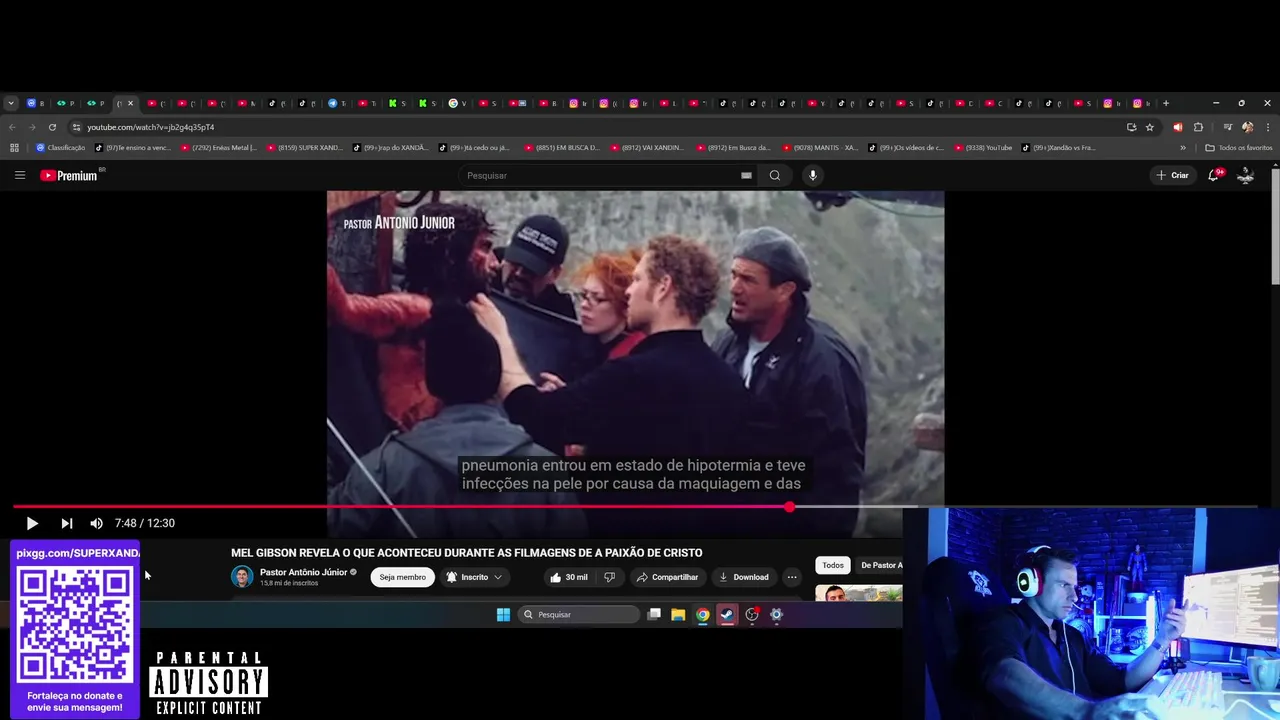
Task: Click the red progress bar scrubber handle
Action: point(790,507)
